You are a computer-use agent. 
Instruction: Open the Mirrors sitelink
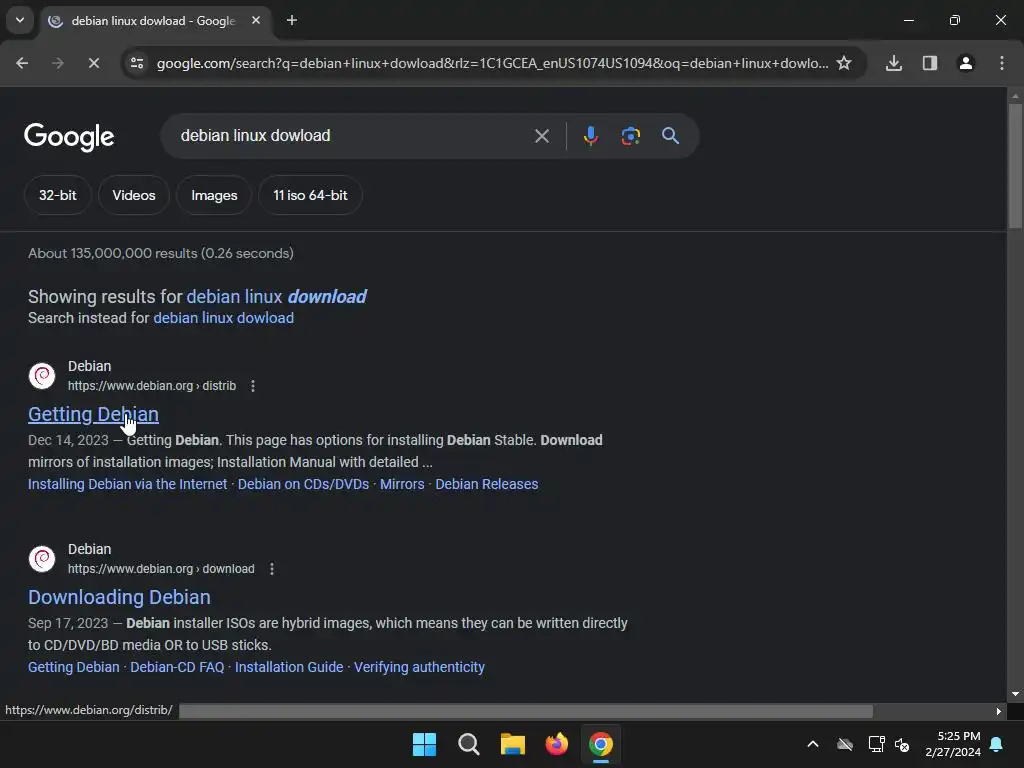coord(402,484)
